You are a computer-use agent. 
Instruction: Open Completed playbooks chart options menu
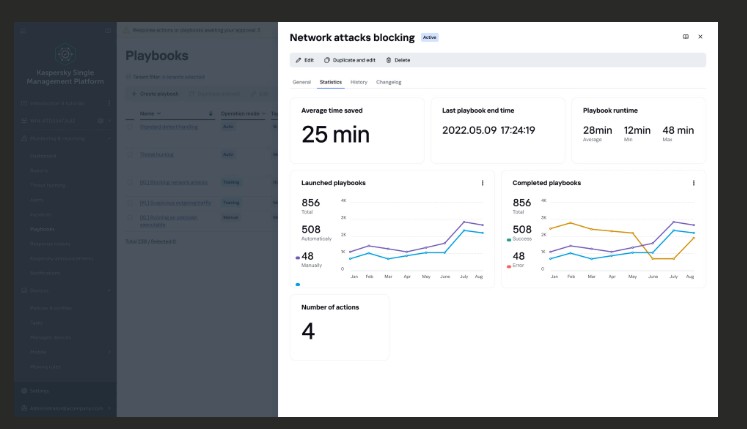[x=693, y=183]
